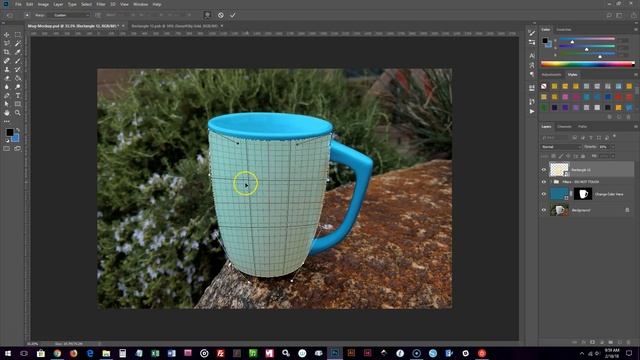Open File Explorer from the taskbar

coord(106,353)
